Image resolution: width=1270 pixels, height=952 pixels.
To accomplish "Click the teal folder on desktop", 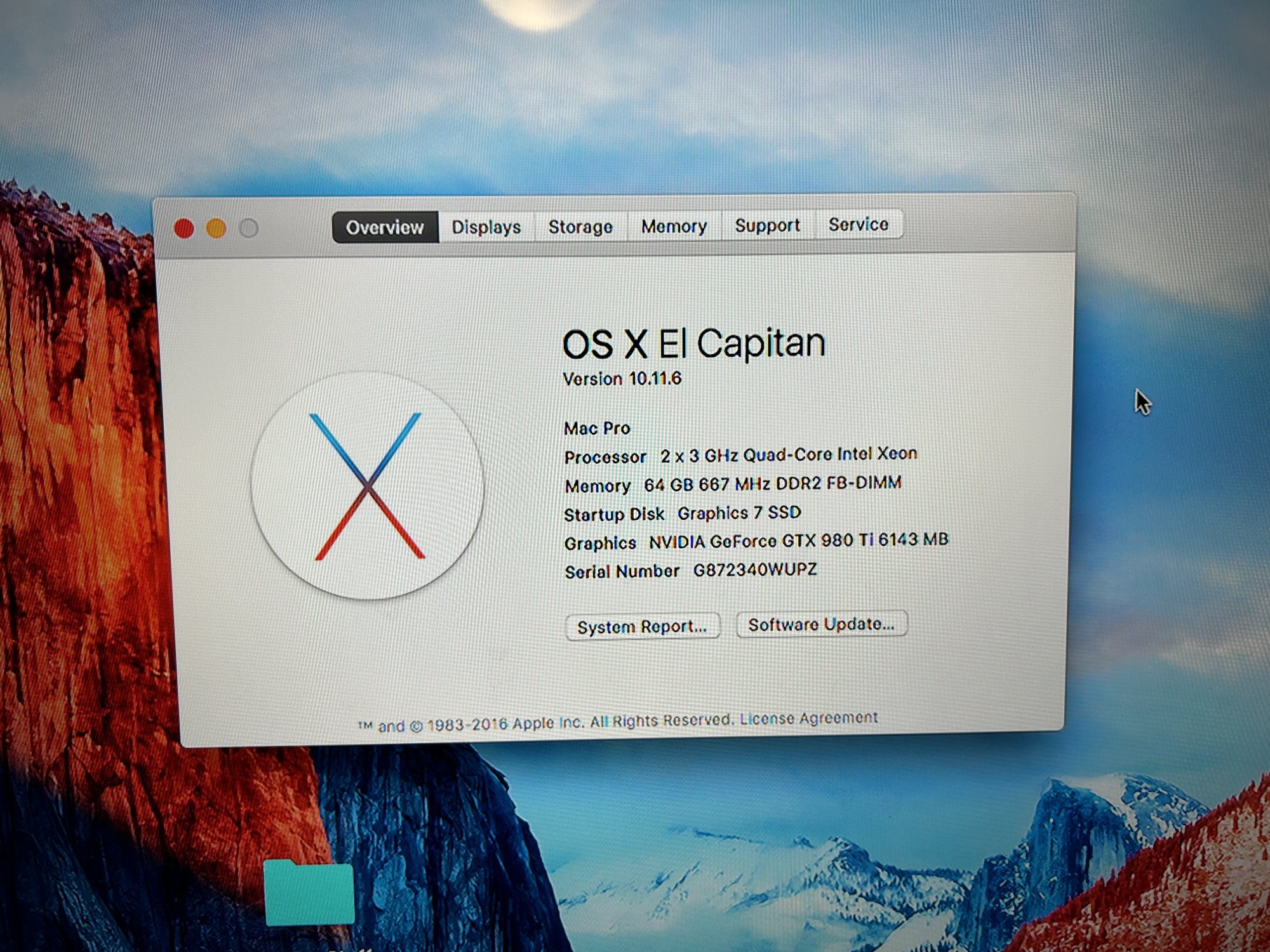I will click(x=309, y=893).
